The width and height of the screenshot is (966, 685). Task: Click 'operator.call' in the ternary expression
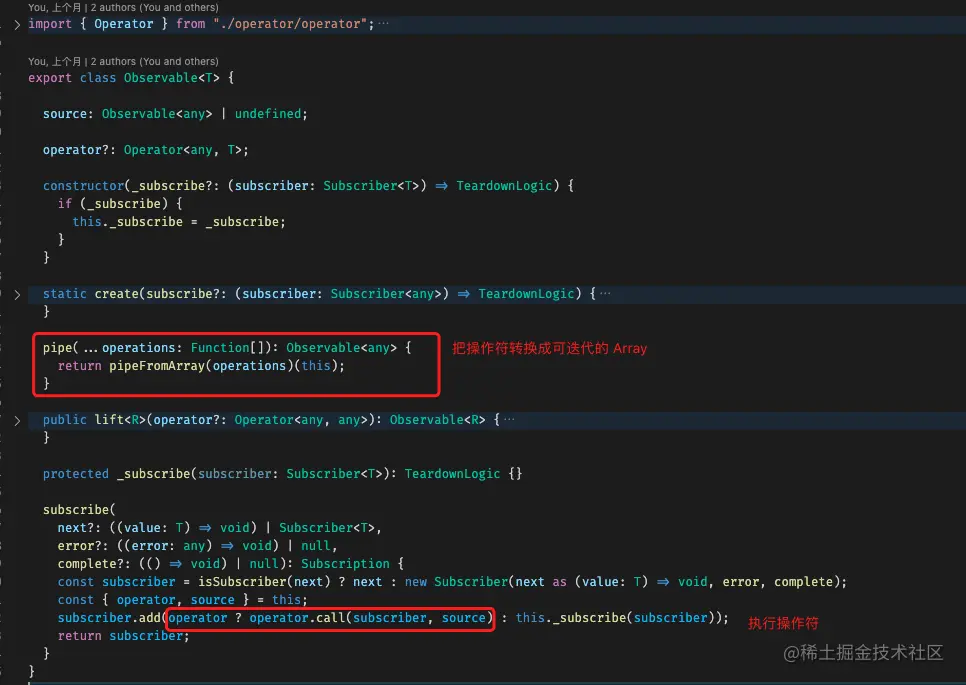[x=298, y=618]
